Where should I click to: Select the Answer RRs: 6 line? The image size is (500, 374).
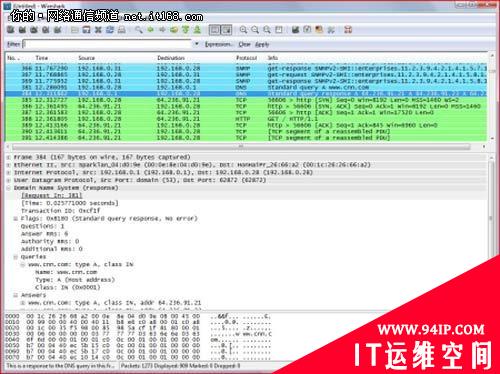[x=44, y=234]
